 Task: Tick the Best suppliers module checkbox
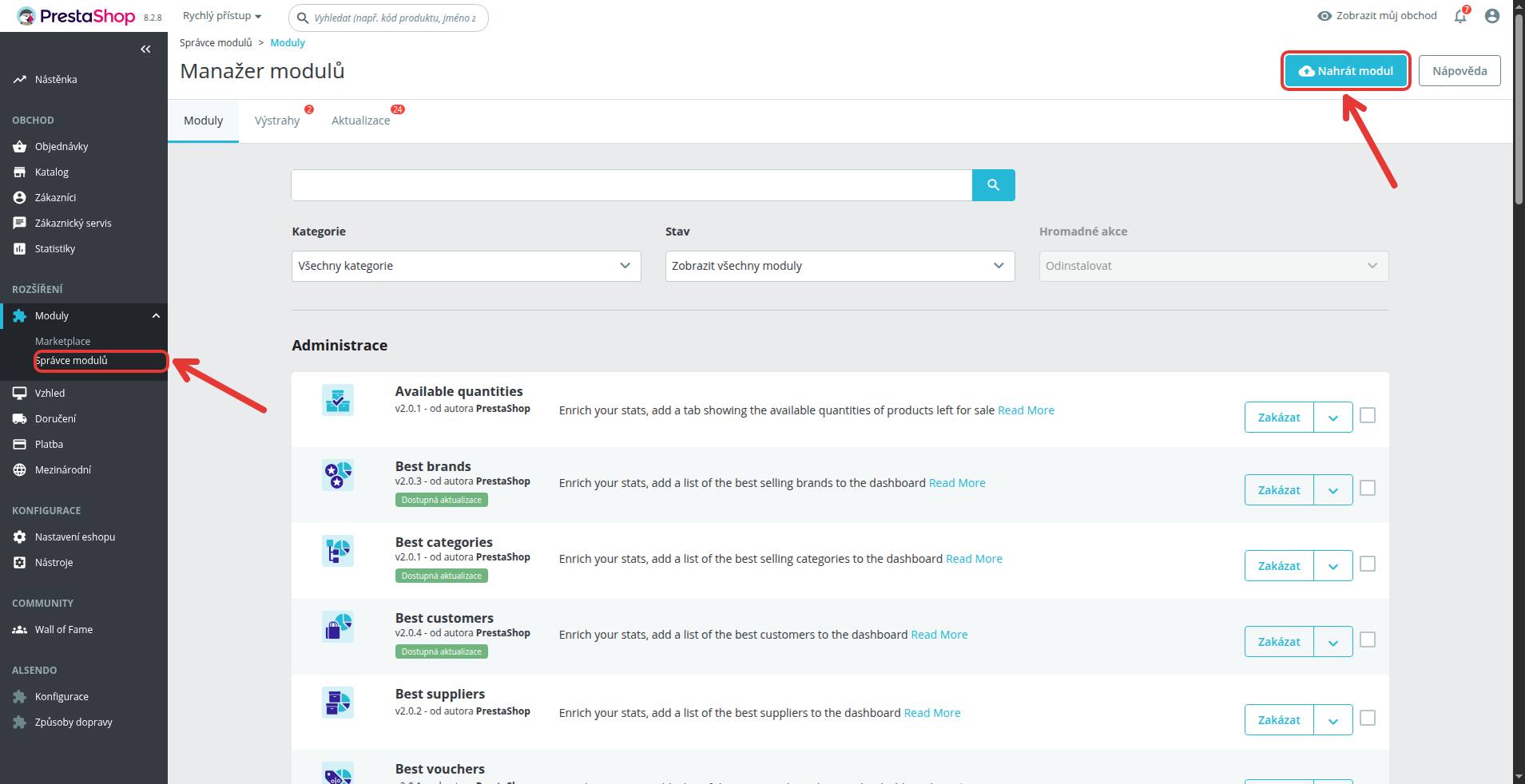(x=1368, y=718)
